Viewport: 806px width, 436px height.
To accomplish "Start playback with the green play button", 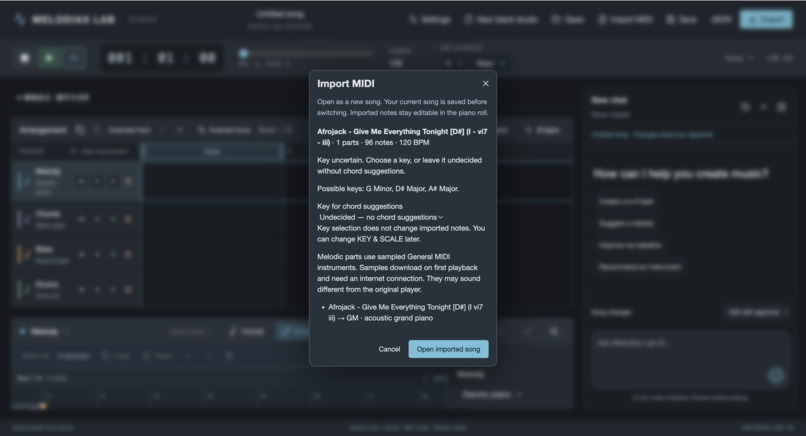I will (49, 58).
